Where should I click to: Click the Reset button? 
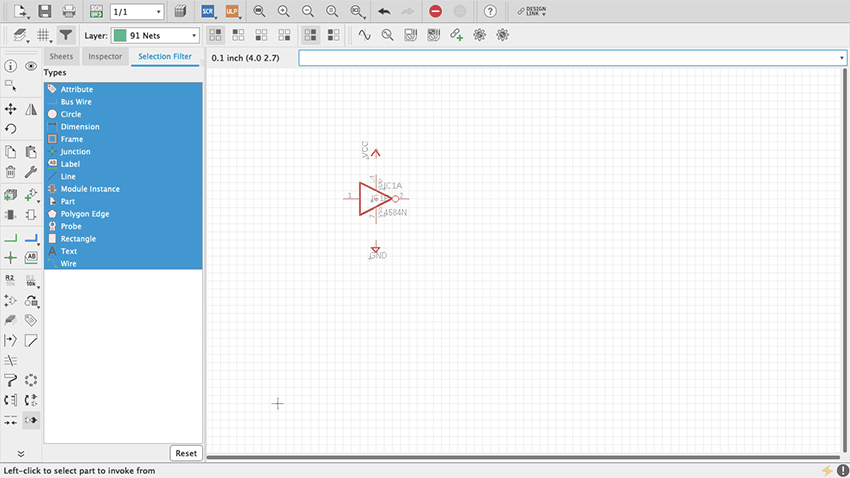tap(186, 453)
